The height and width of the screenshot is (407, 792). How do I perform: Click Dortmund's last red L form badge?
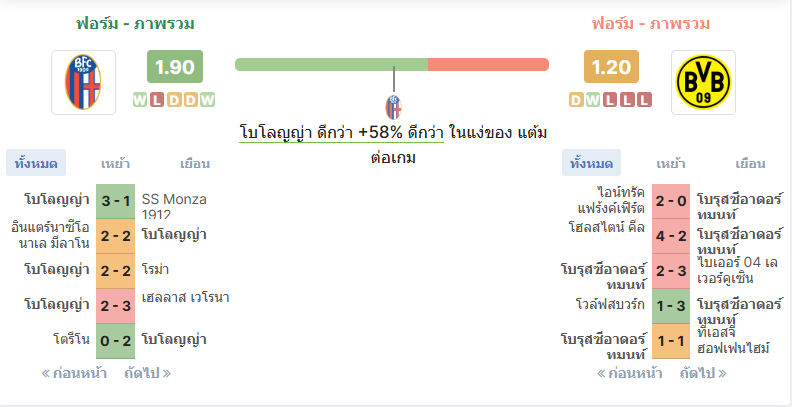click(644, 100)
